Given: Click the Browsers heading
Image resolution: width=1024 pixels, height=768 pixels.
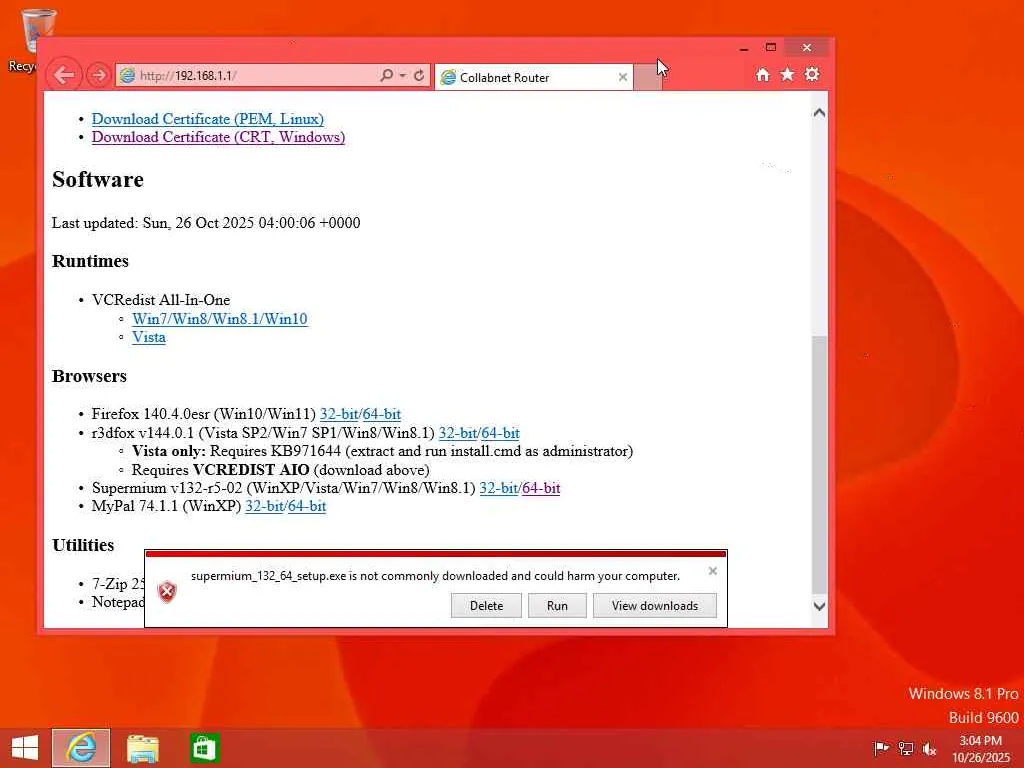Looking at the screenshot, I should pos(89,376).
